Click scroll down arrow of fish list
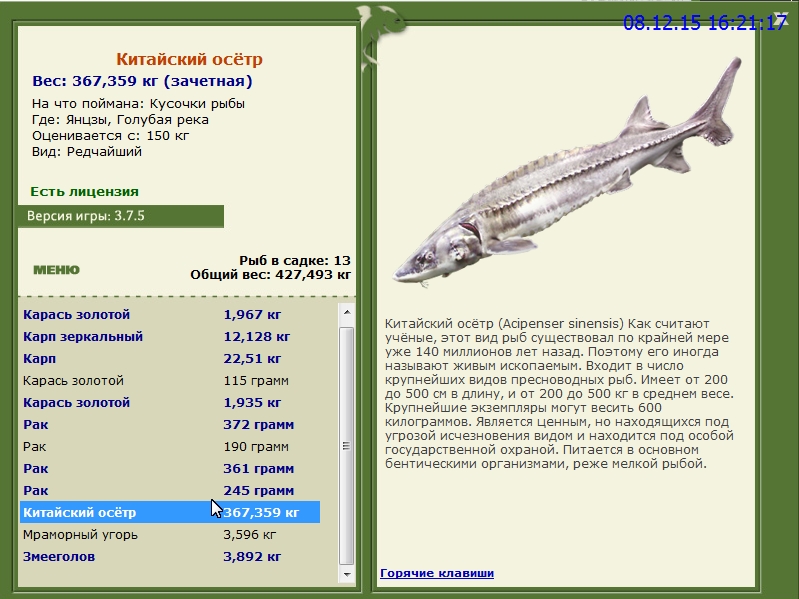 point(347,574)
